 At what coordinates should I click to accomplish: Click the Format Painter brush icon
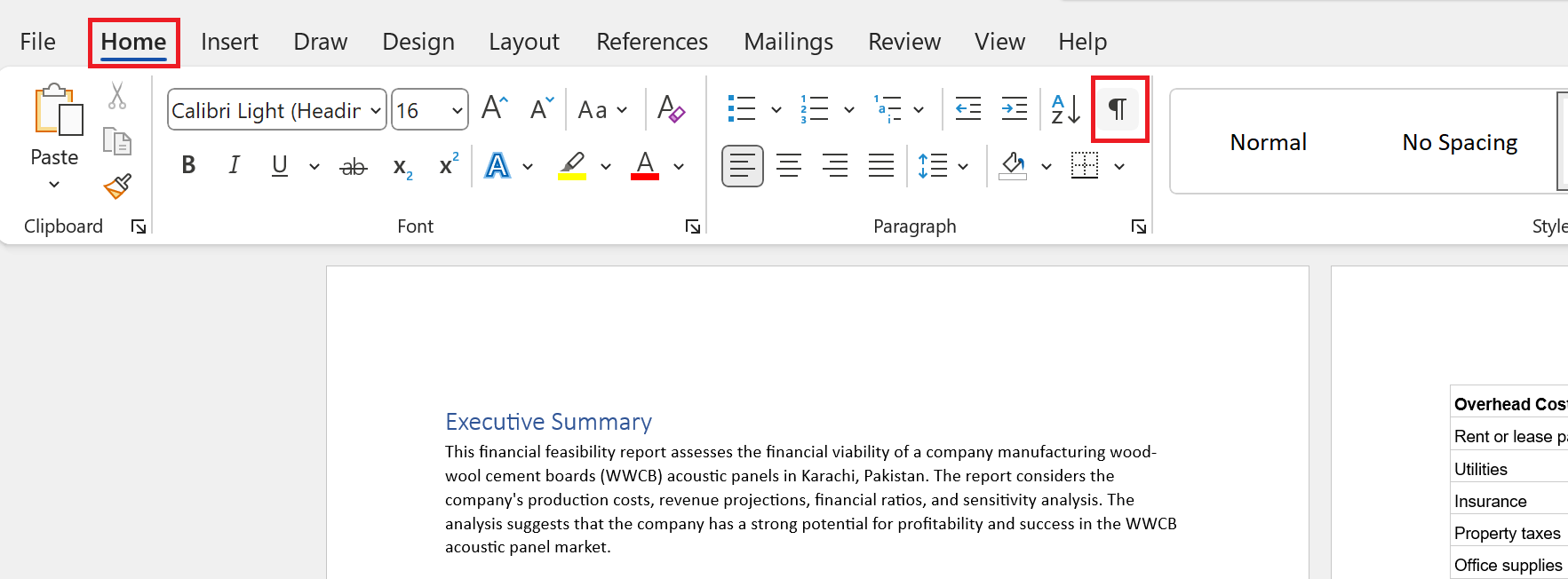(117, 186)
